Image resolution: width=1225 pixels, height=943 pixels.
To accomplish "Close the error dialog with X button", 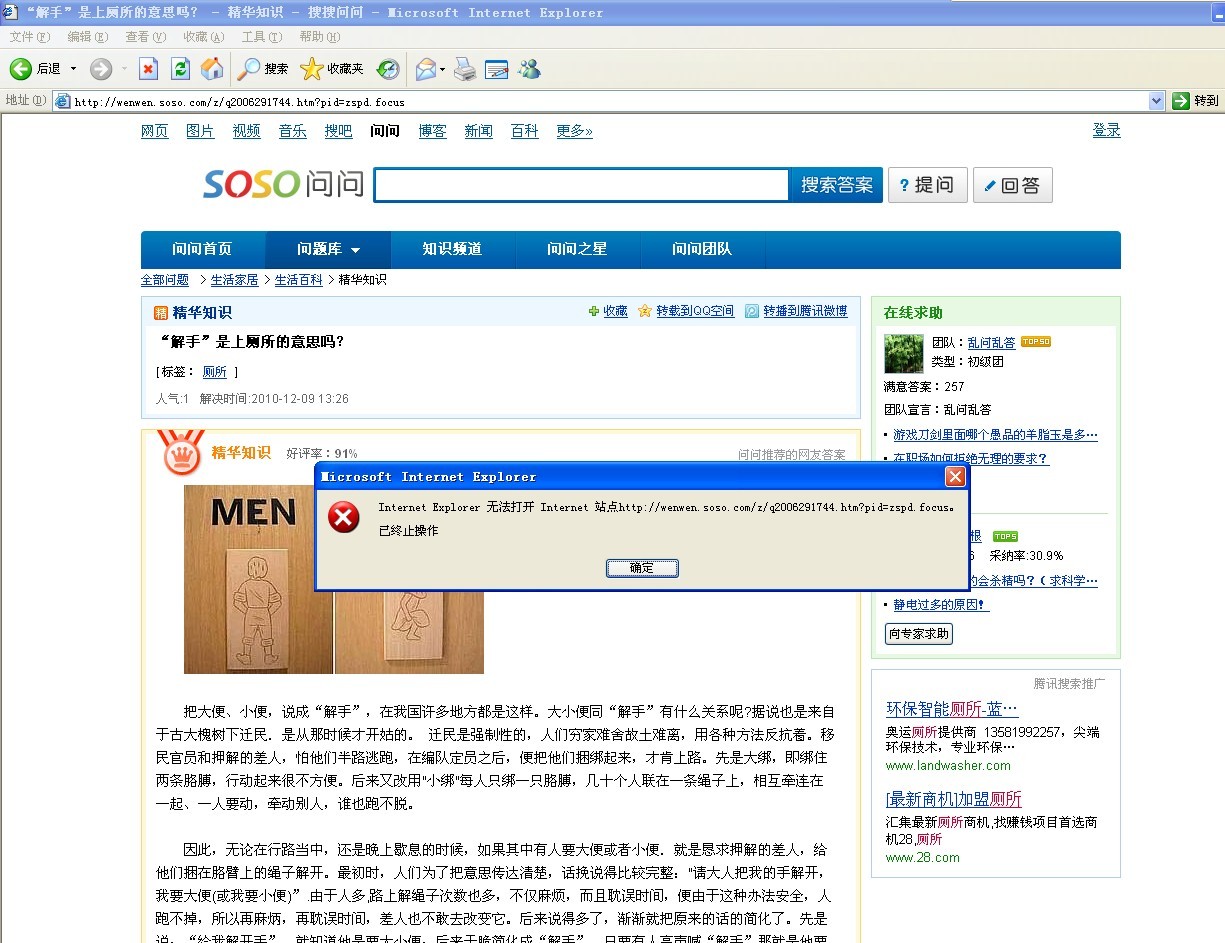I will coord(955,477).
